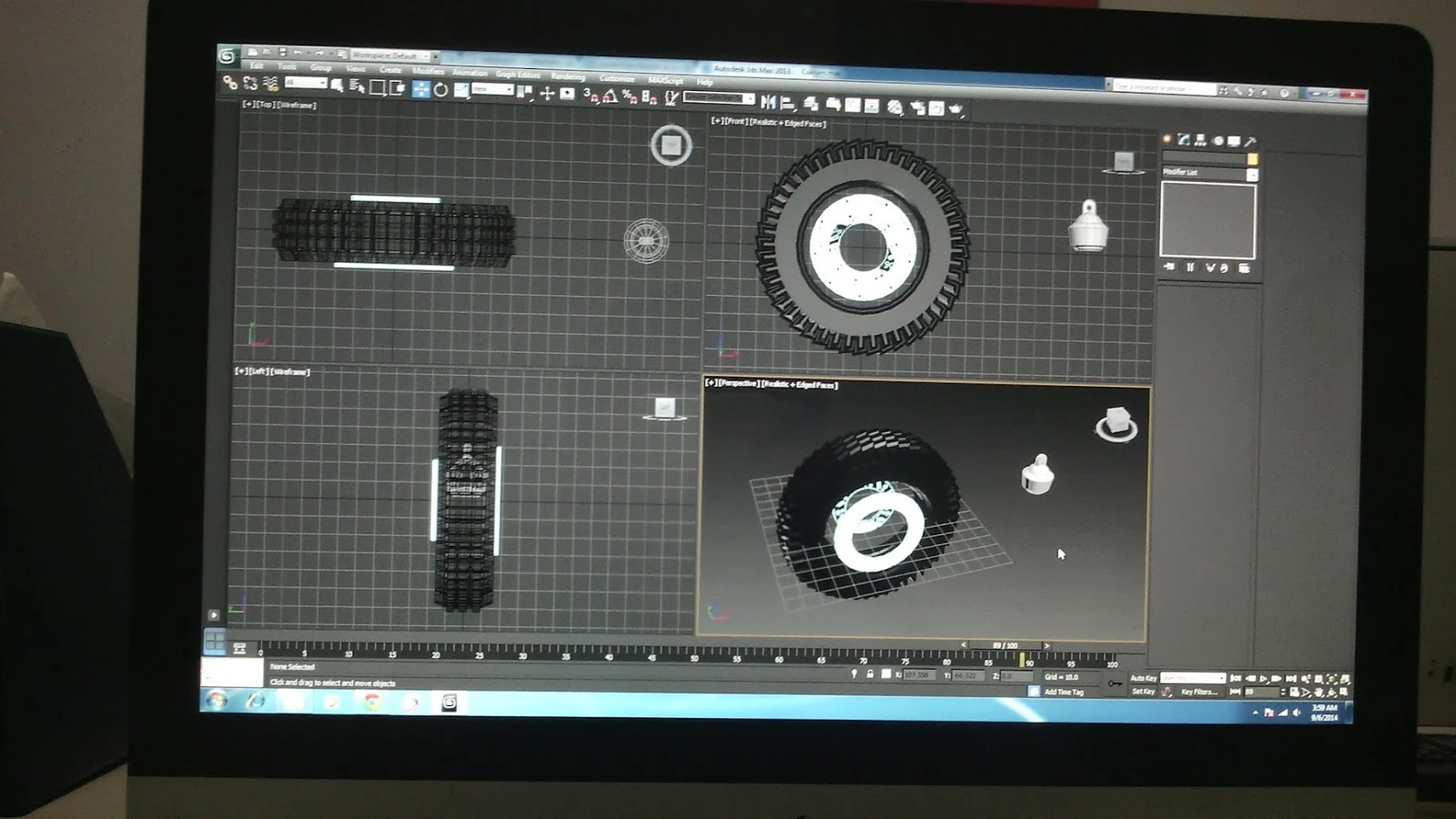1456x819 pixels.
Task: Switch to the Modify command panel tab
Action: click(x=1184, y=138)
